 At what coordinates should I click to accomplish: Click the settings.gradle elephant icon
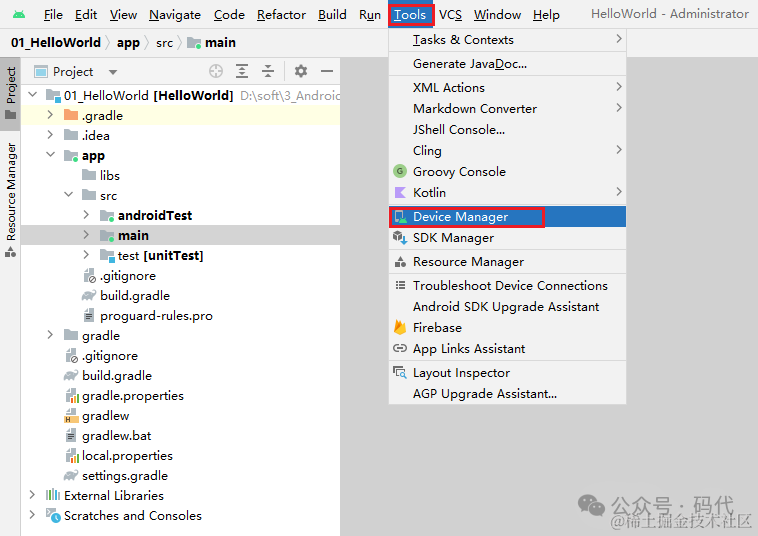pos(71,476)
